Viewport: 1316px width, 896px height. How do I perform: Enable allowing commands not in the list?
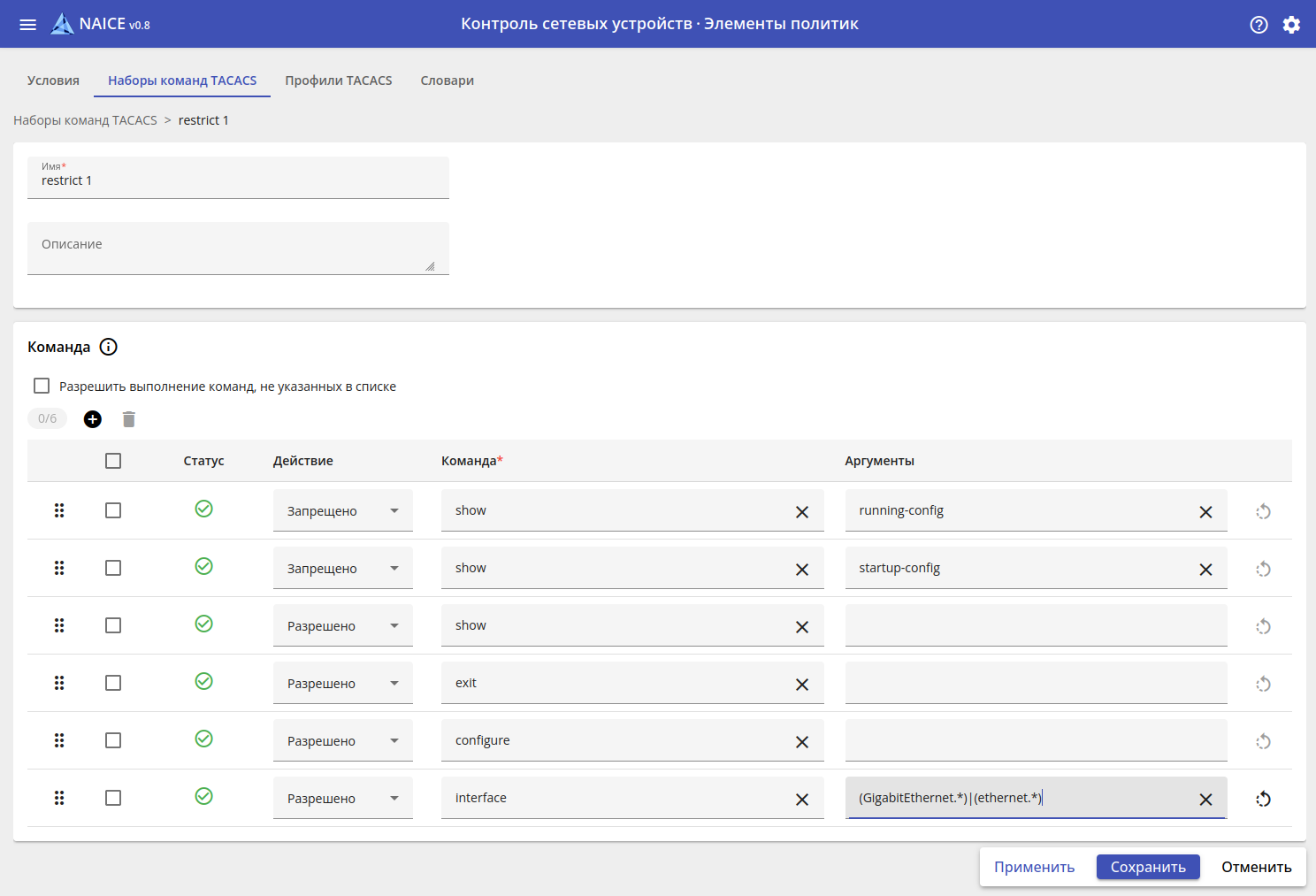point(42,386)
